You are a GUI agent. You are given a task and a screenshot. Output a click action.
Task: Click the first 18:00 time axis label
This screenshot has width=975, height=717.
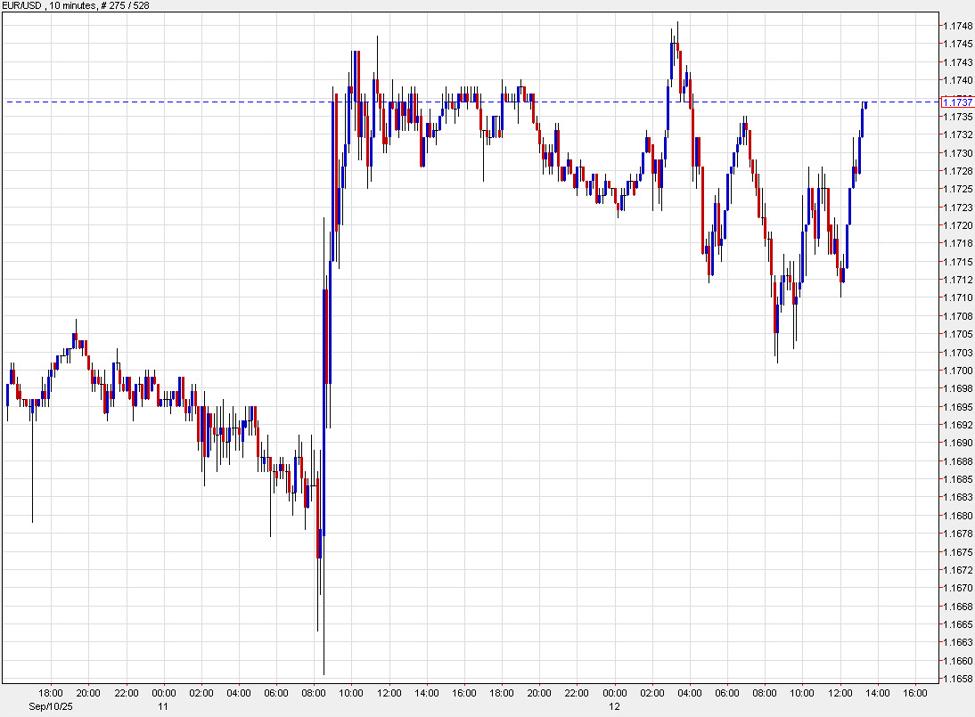point(51,692)
